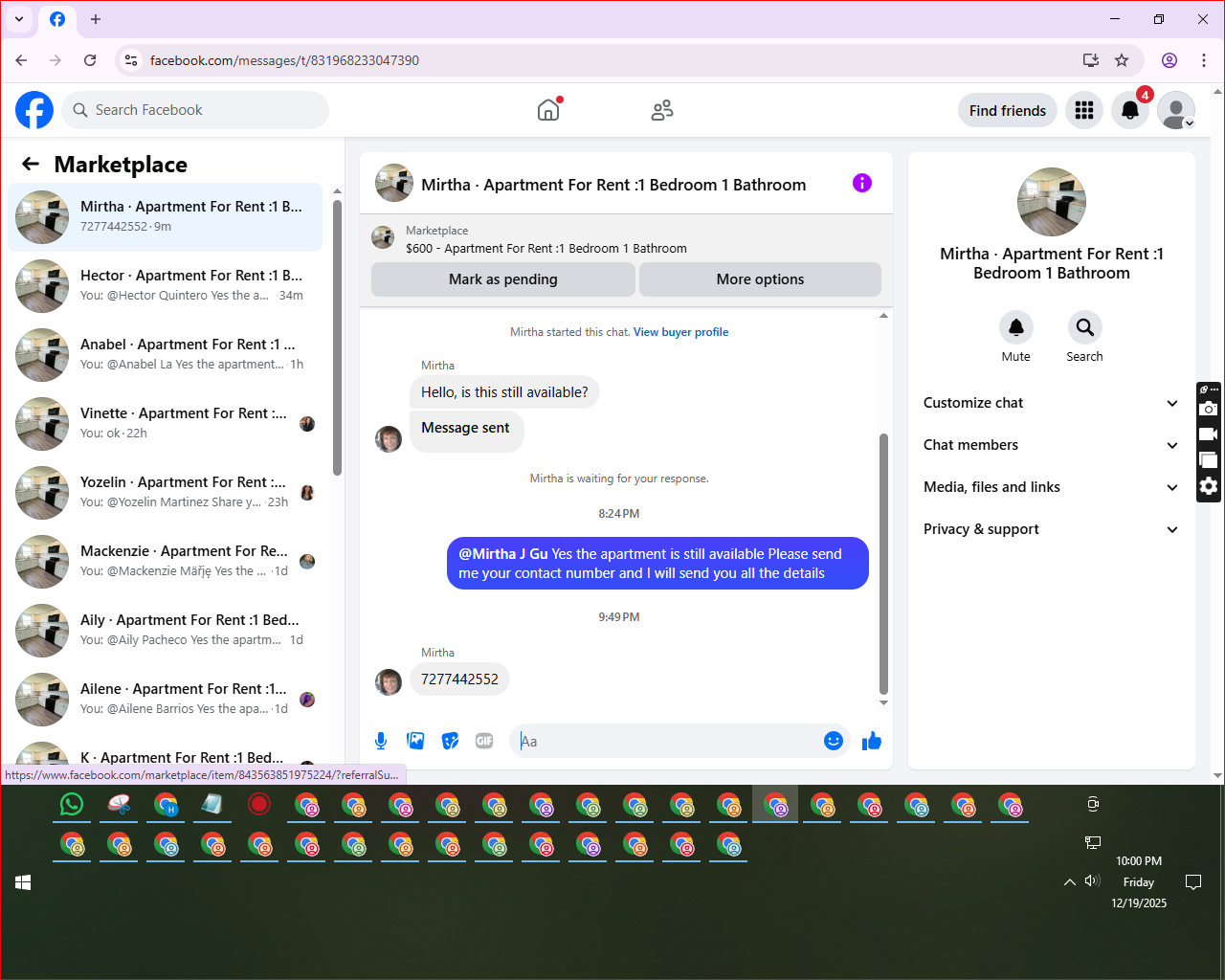Mute this conversation with the bell icon
The image size is (1225, 980).
click(x=1016, y=327)
